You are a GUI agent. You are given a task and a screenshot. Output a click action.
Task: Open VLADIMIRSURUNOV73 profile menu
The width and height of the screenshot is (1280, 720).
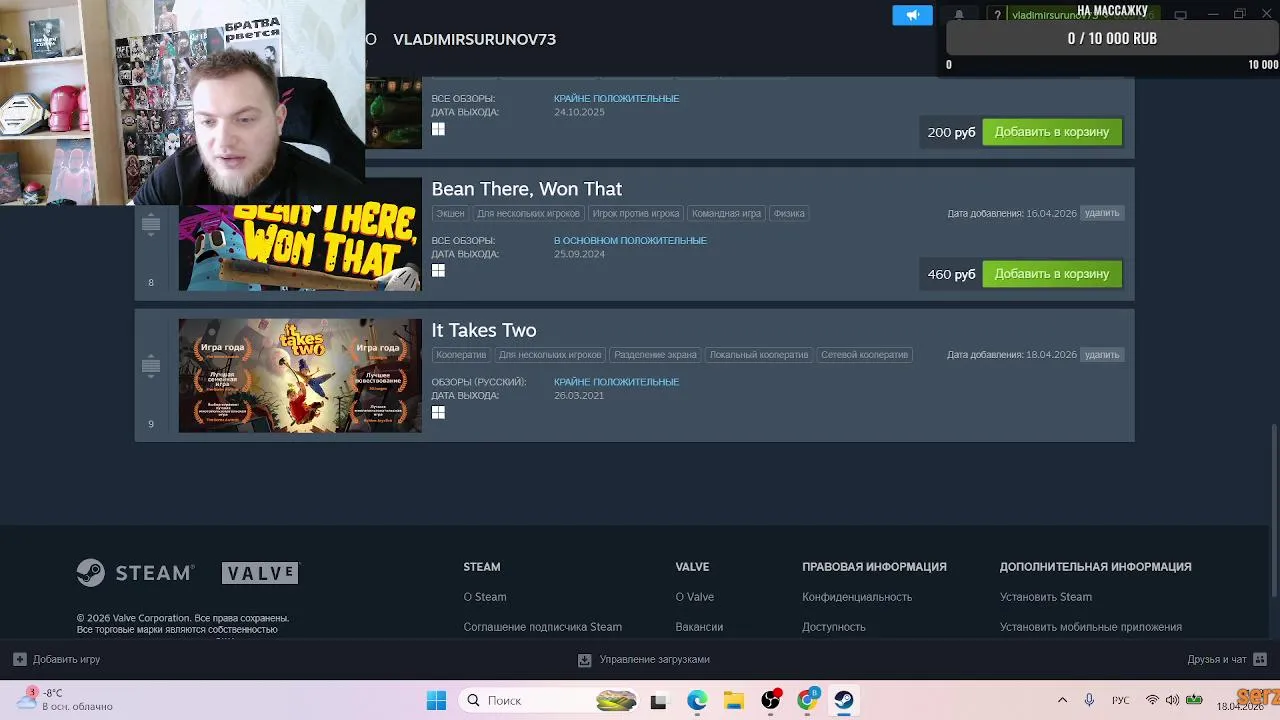pos(474,39)
